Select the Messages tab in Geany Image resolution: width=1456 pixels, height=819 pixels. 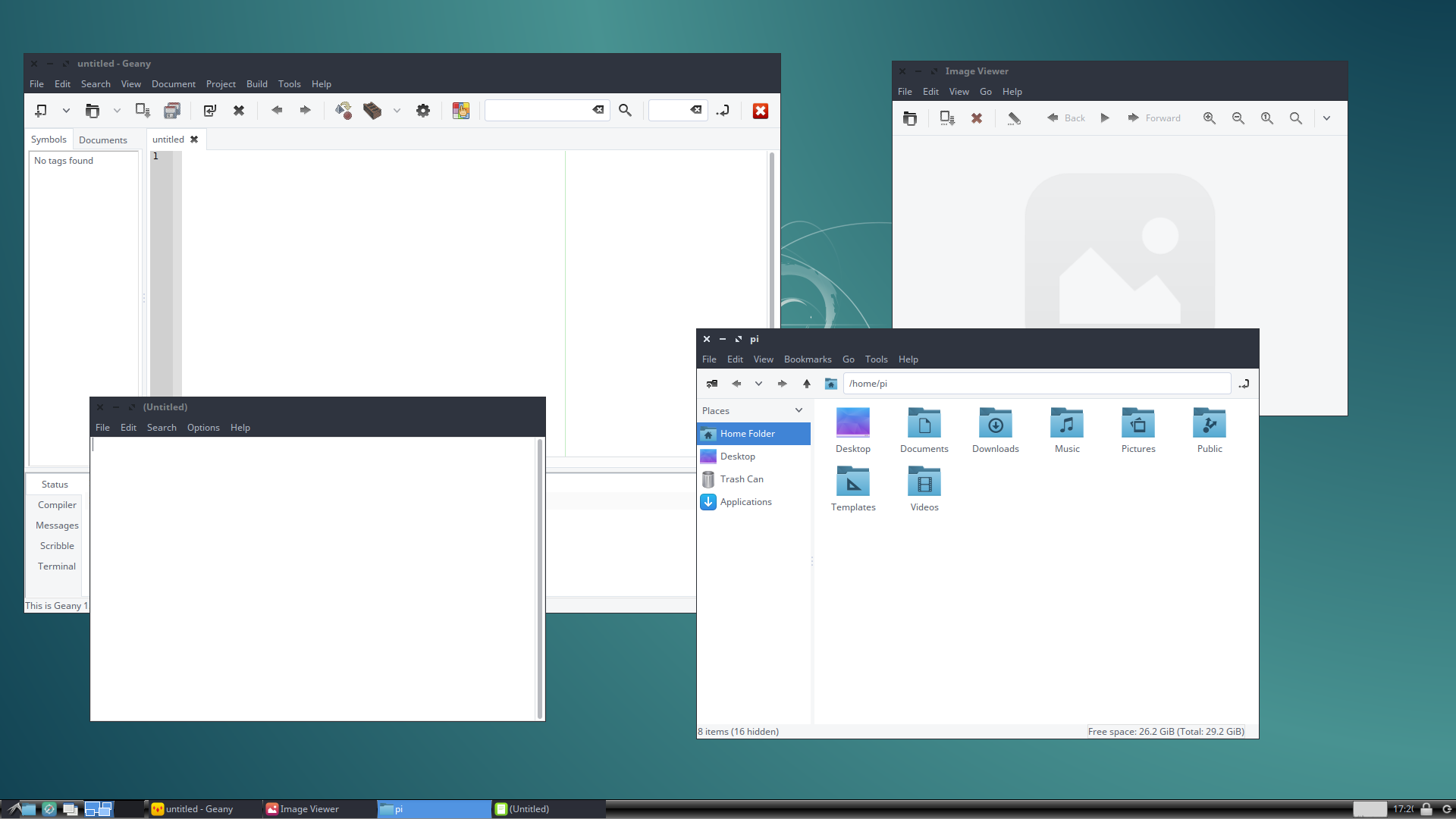[x=57, y=526]
